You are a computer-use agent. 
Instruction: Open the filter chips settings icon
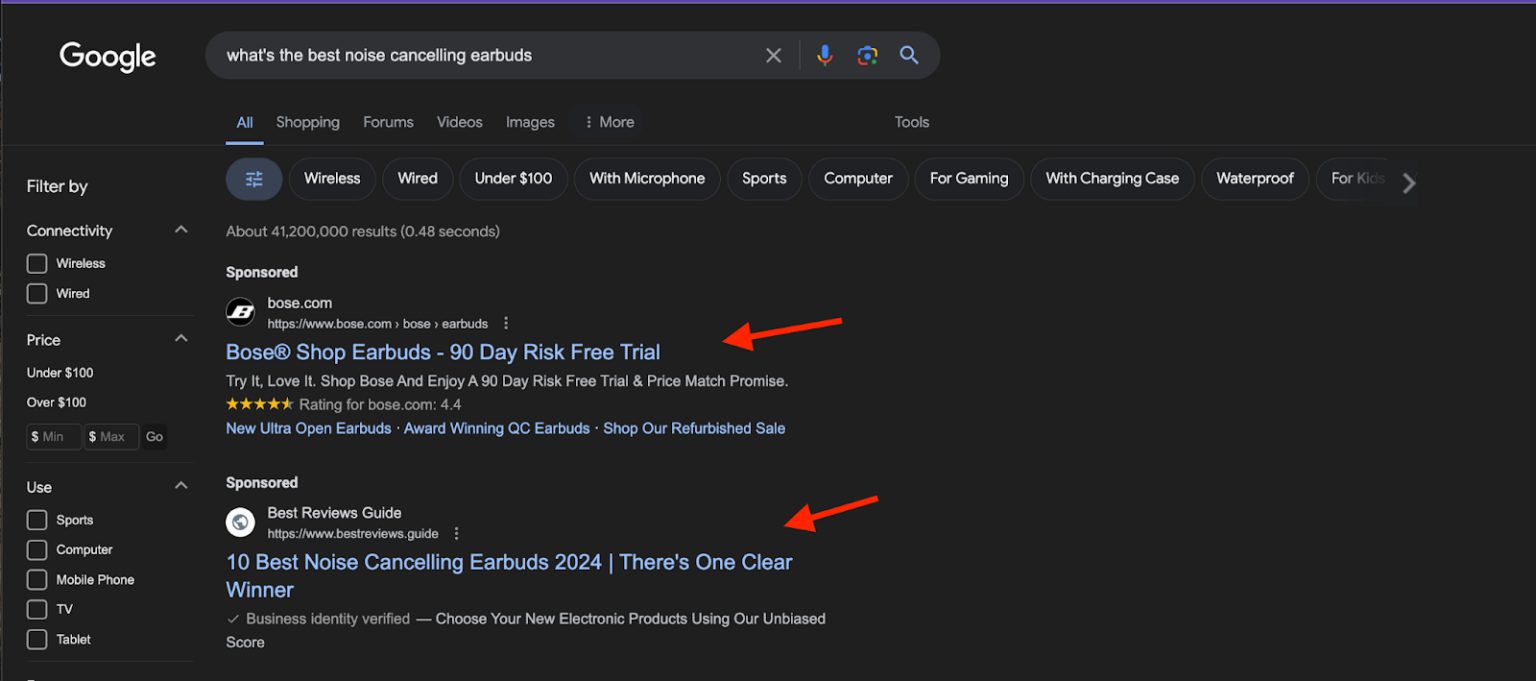pyautogui.click(x=253, y=178)
